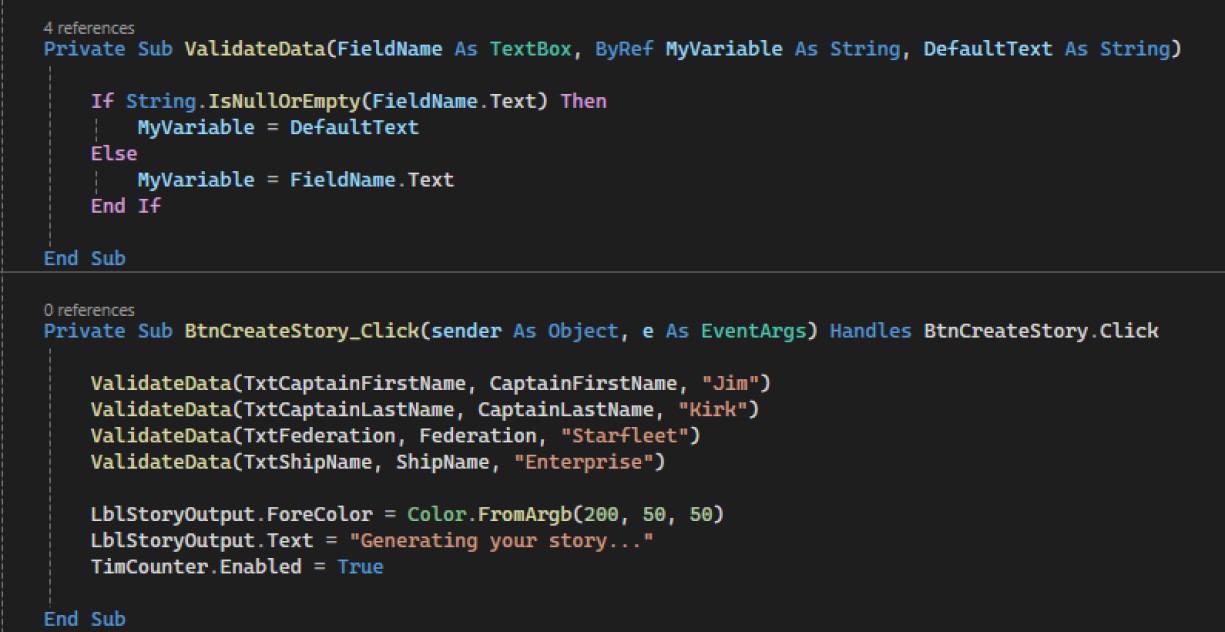Click the True value after TimCounter.Enabled
The height and width of the screenshot is (632, 1225).
[x=360, y=567]
